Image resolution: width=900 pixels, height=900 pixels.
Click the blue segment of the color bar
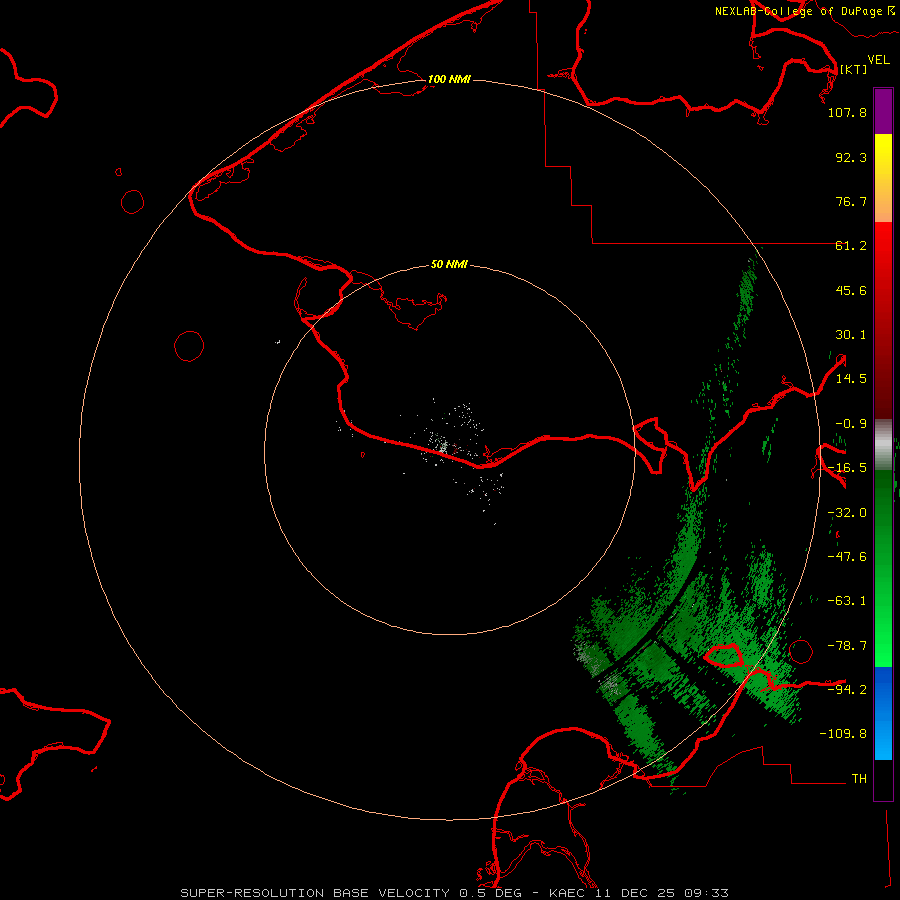pyautogui.click(x=883, y=713)
